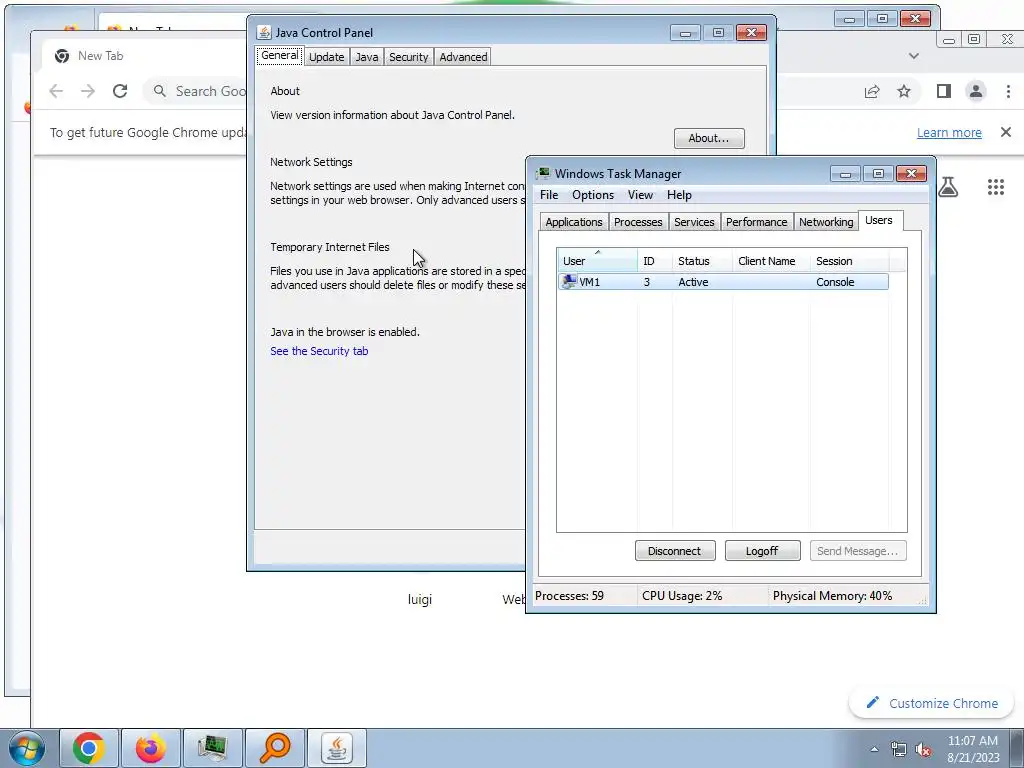Select Java General tab
This screenshot has height=768, width=1024.
(280, 56)
